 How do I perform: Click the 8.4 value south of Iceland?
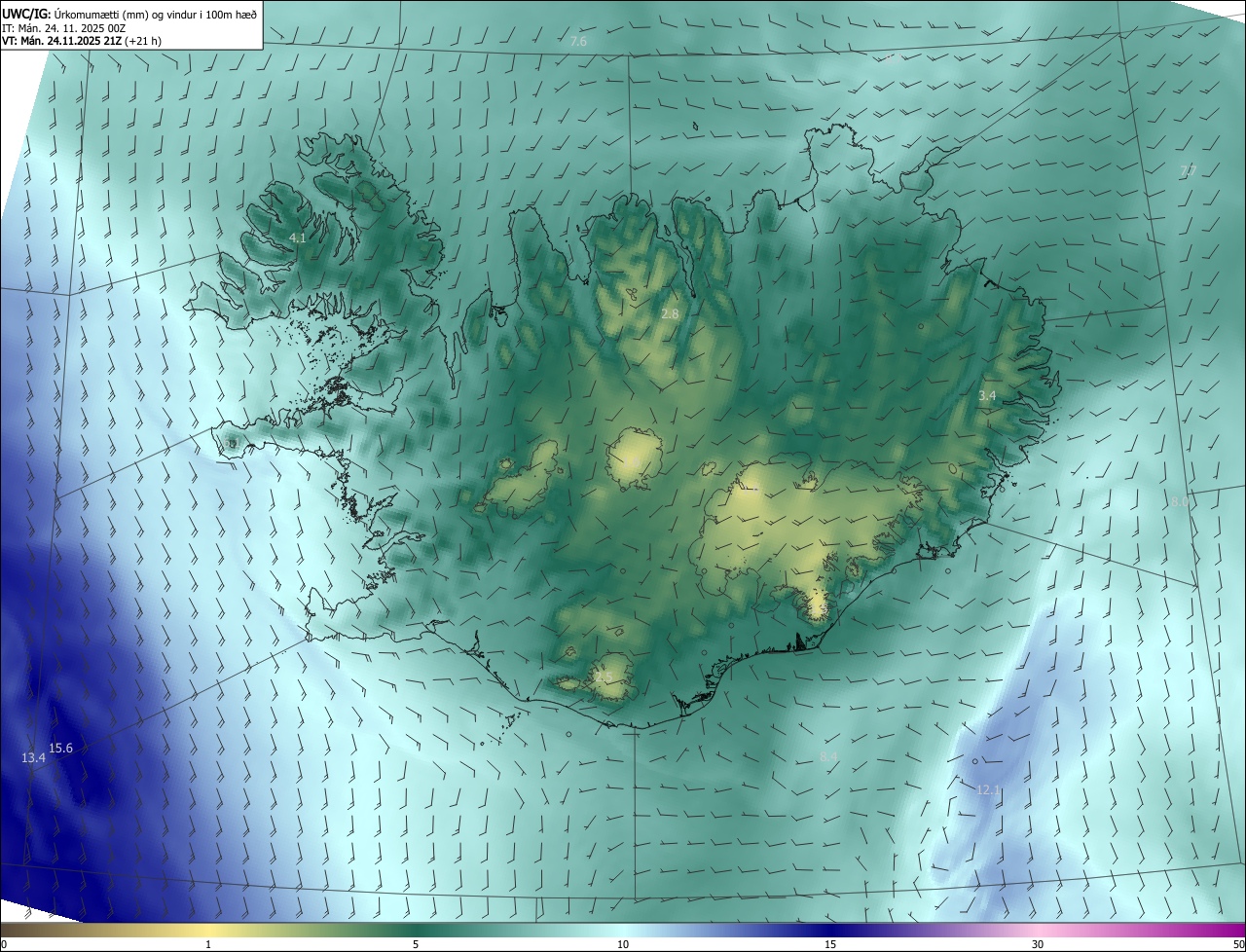coord(828,756)
